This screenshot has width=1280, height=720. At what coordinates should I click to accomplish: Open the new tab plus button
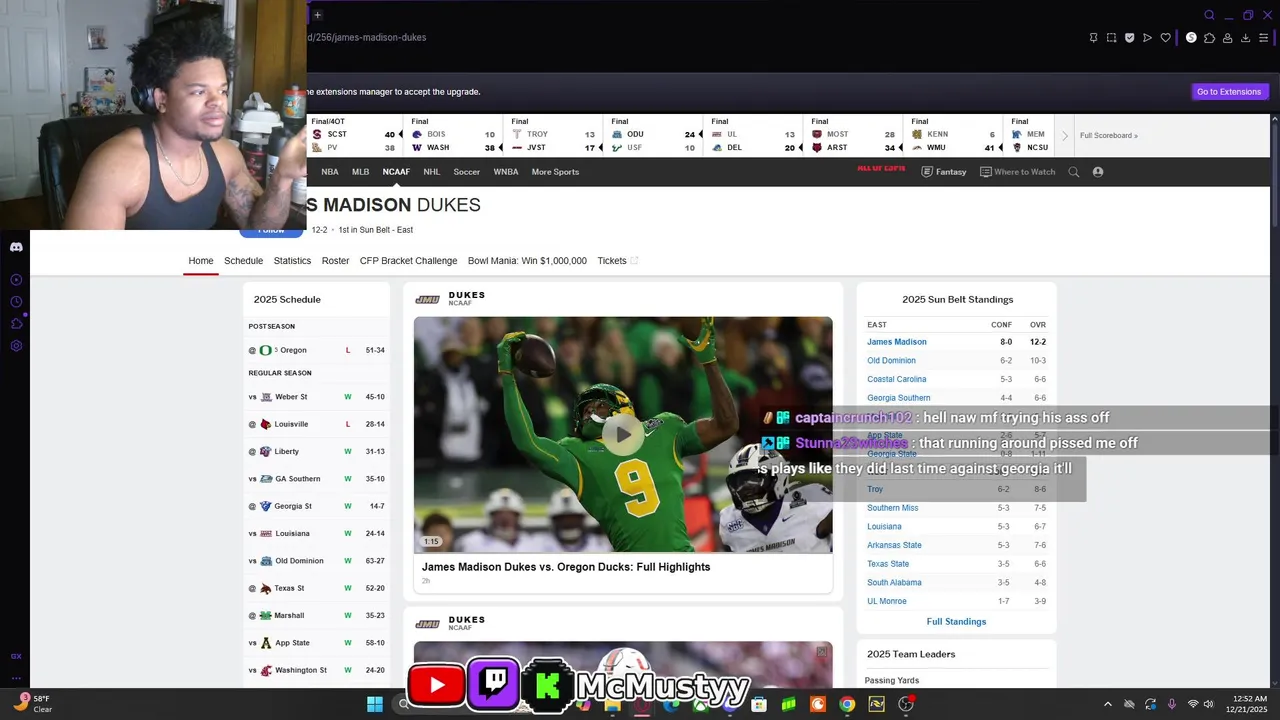point(318,15)
